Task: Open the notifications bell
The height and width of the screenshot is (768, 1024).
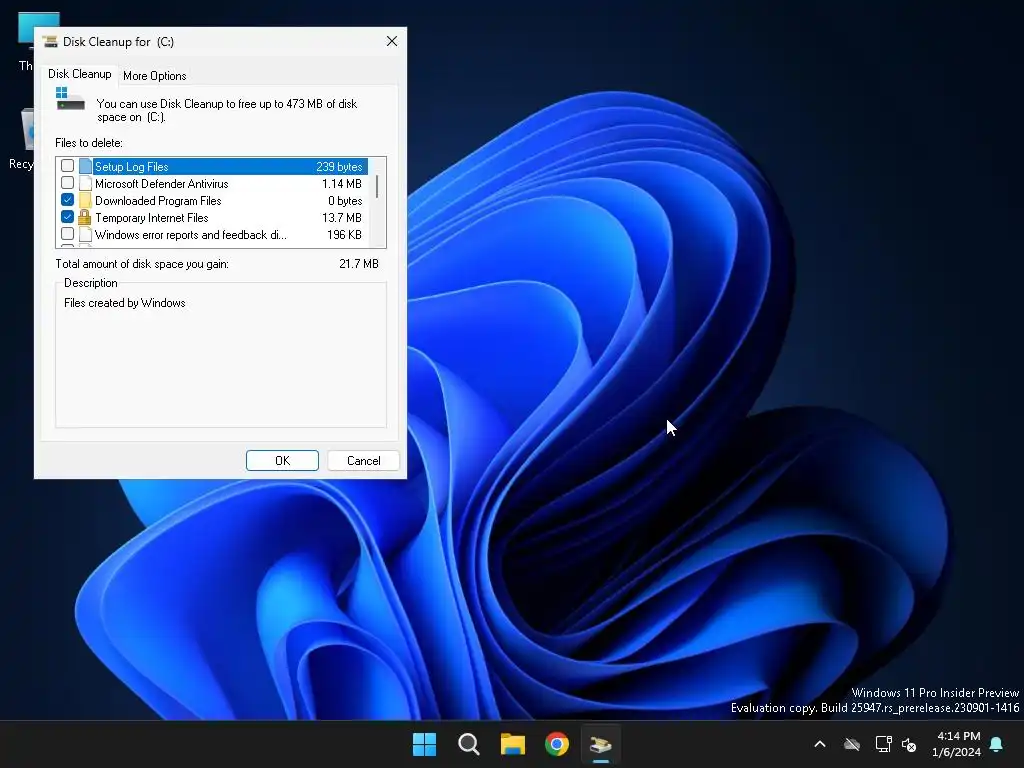Action: tap(997, 744)
